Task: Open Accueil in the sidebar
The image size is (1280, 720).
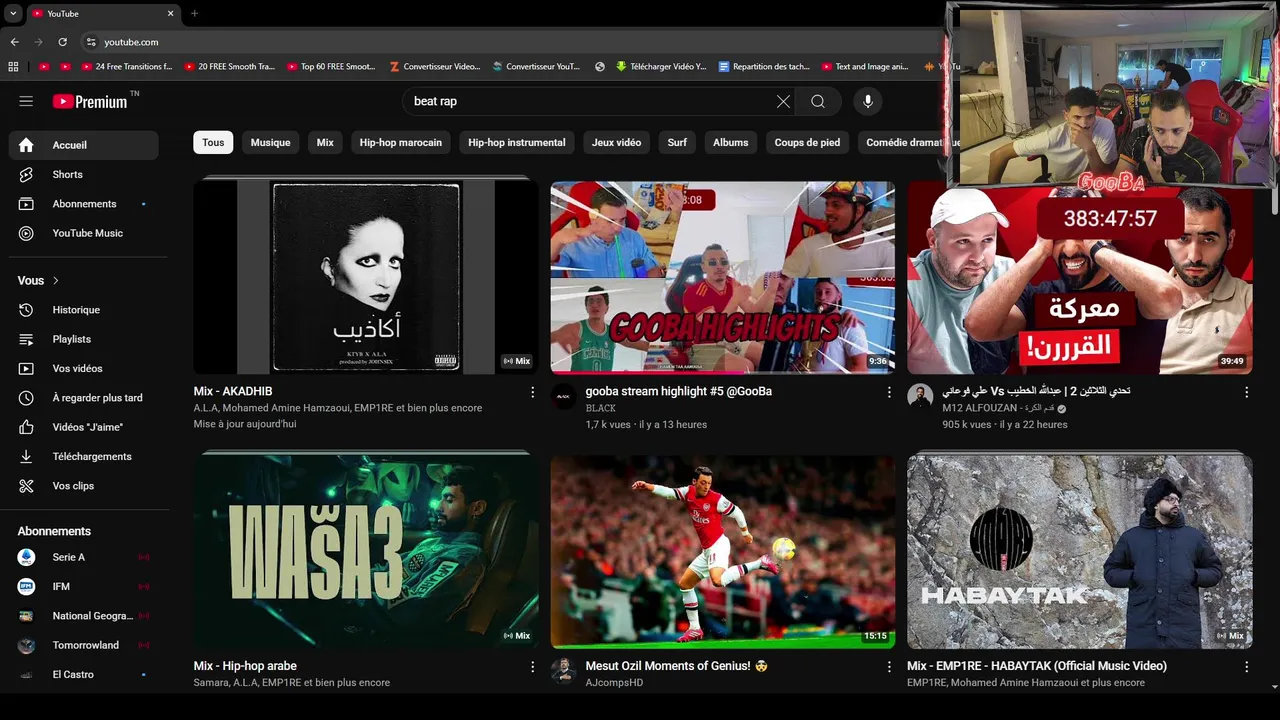Action: pos(84,145)
